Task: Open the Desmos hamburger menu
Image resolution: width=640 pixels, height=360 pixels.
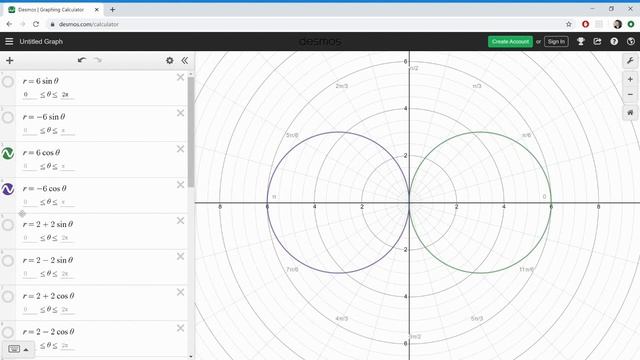Action: pos(9,41)
